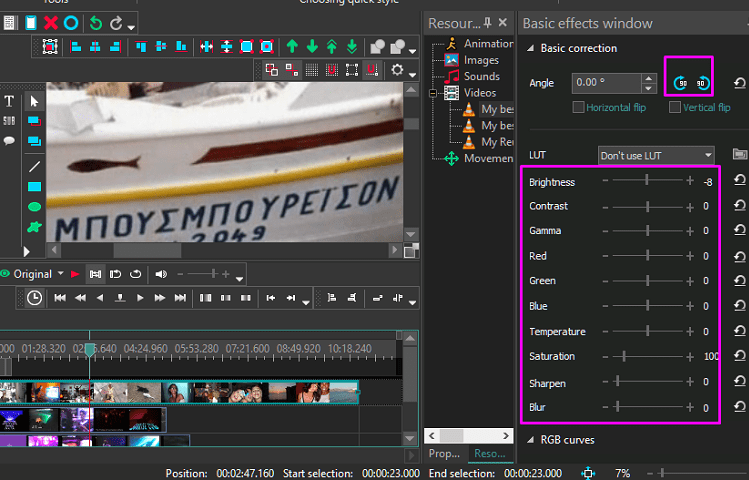749x480 pixels.
Task: Toggle the audio volume speaker icon
Action: pyautogui.click(x=161, y=274)
